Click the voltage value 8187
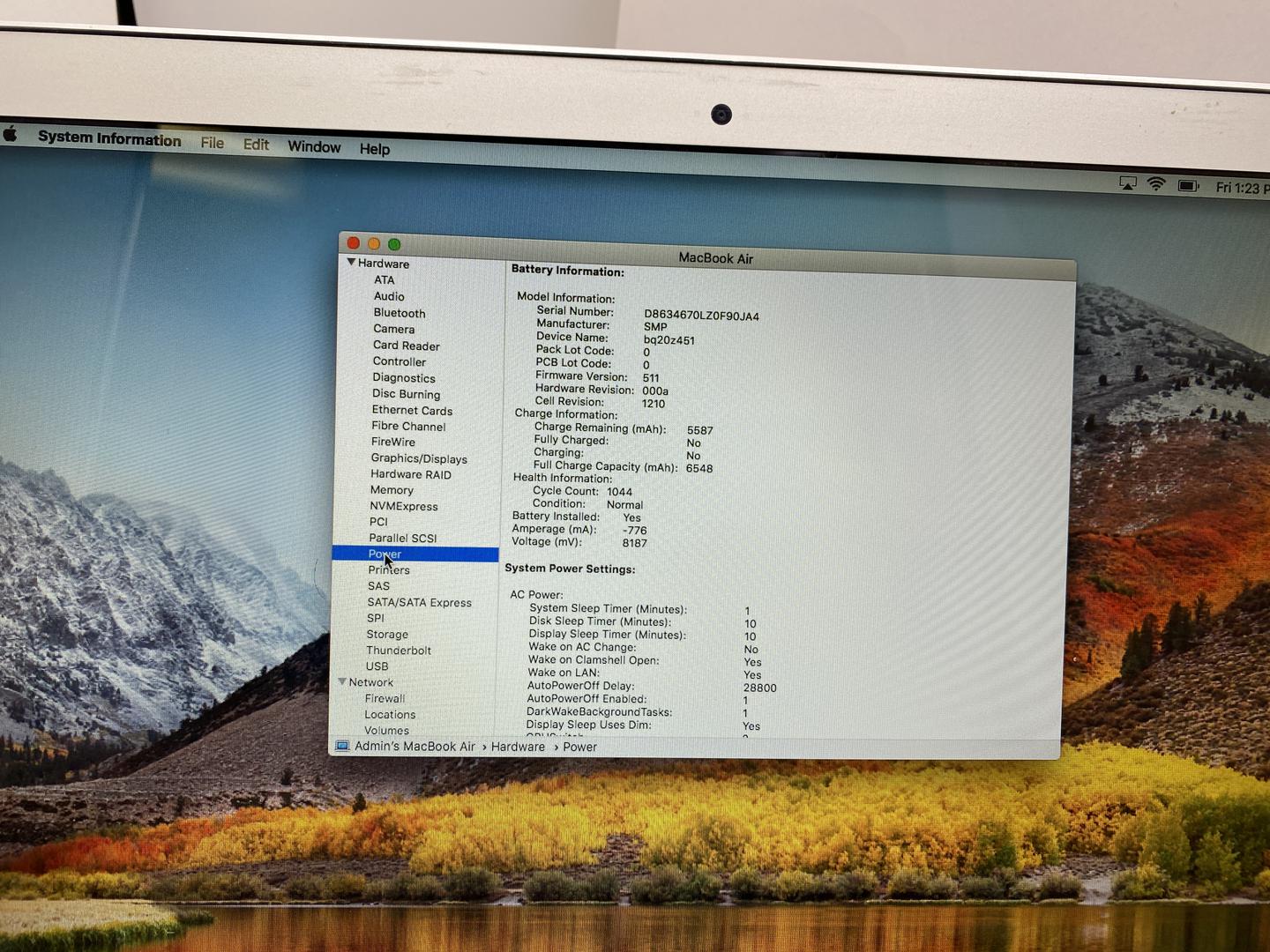Screen dimensions: 1270x952 click(x=634, y=543)
